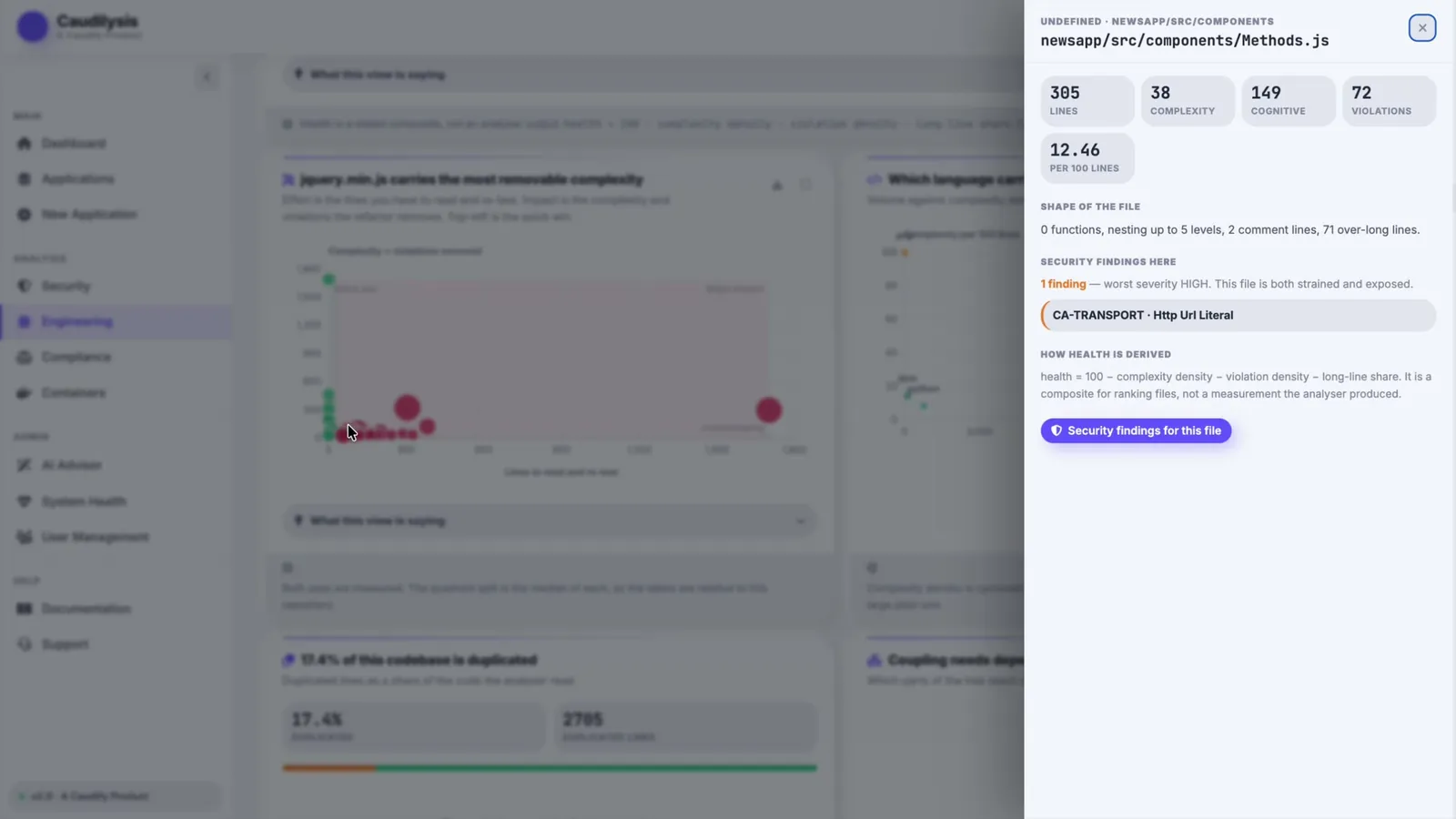Close the Methods.js detail panel
The height and width of the screenshot is (819, 1456).
click(1422, 28)
